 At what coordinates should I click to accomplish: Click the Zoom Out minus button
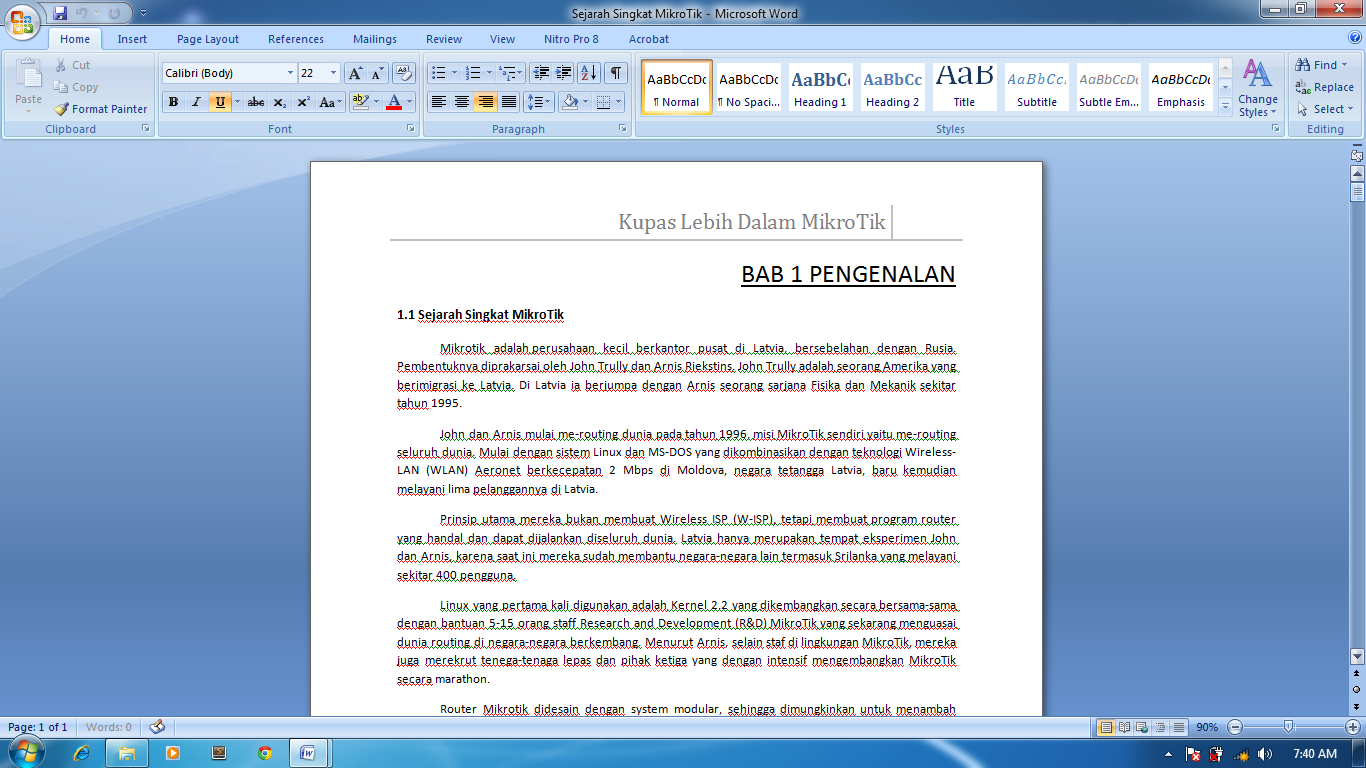pos(1235,727)
